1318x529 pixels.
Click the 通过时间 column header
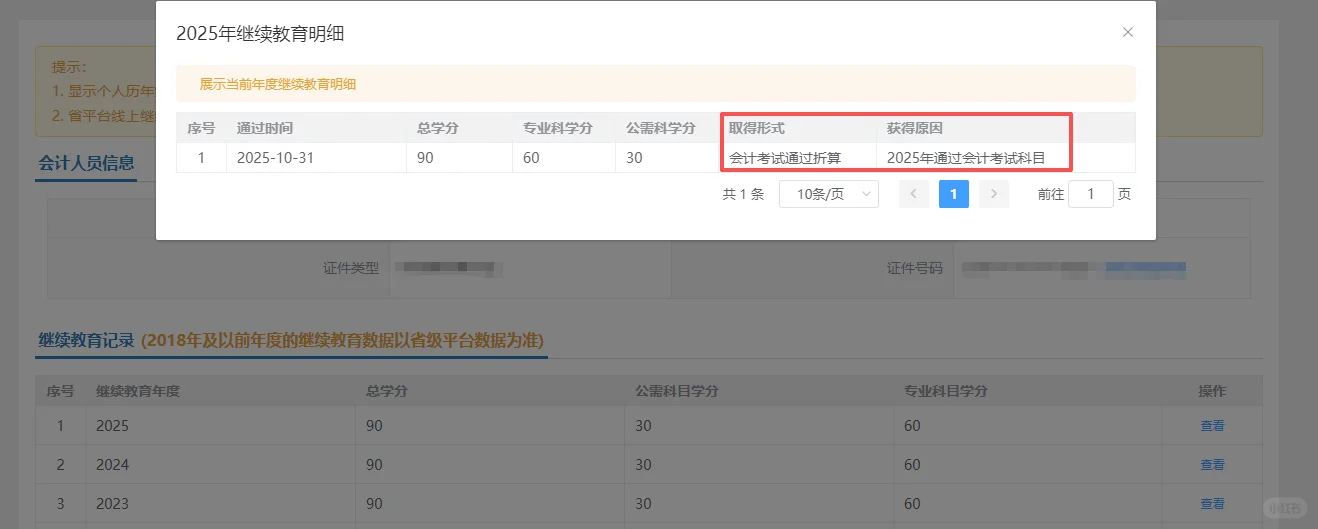[x=265, y=128]
